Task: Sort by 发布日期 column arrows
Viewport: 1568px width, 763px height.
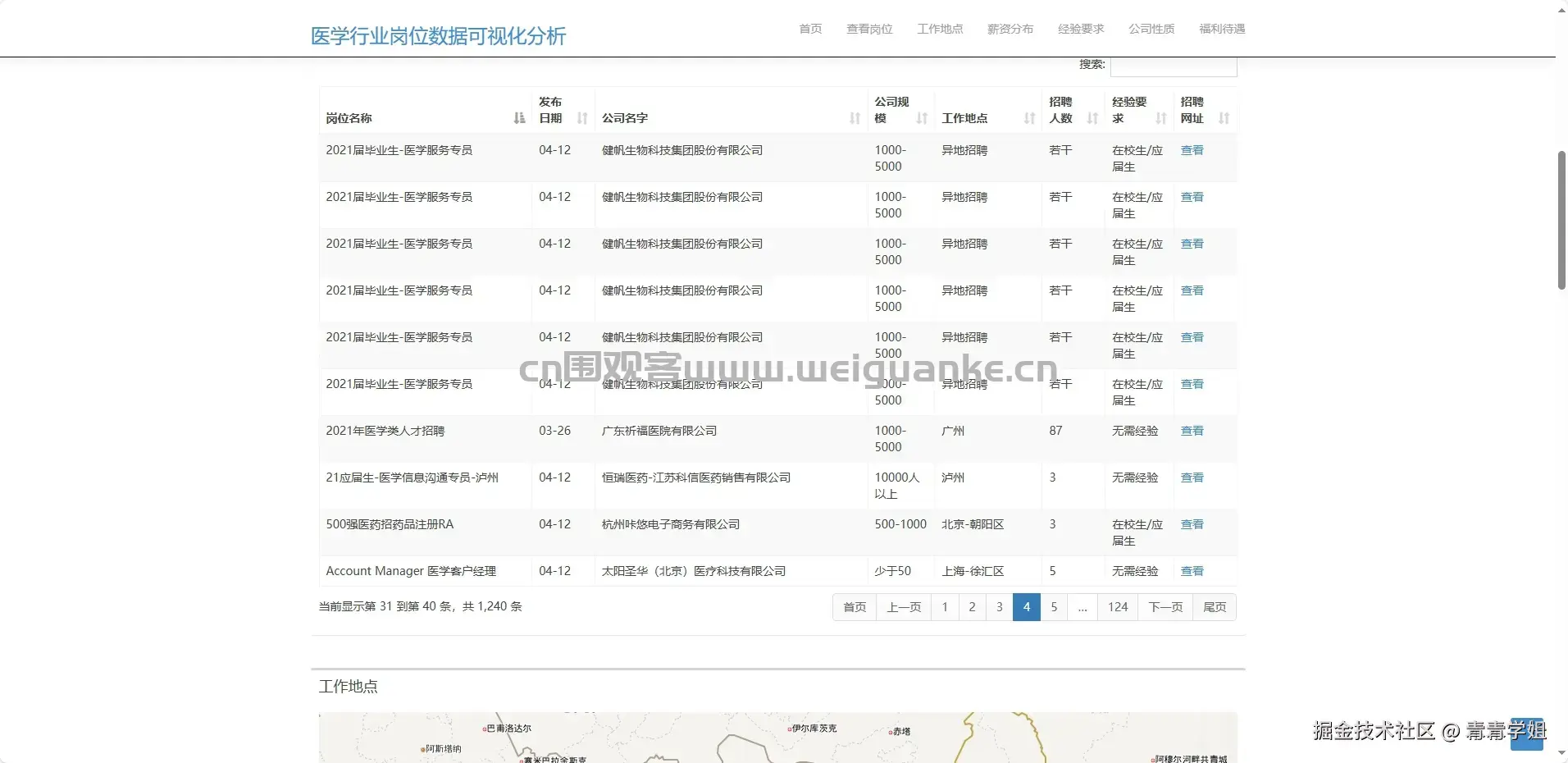Action: (x=582, y=118)
